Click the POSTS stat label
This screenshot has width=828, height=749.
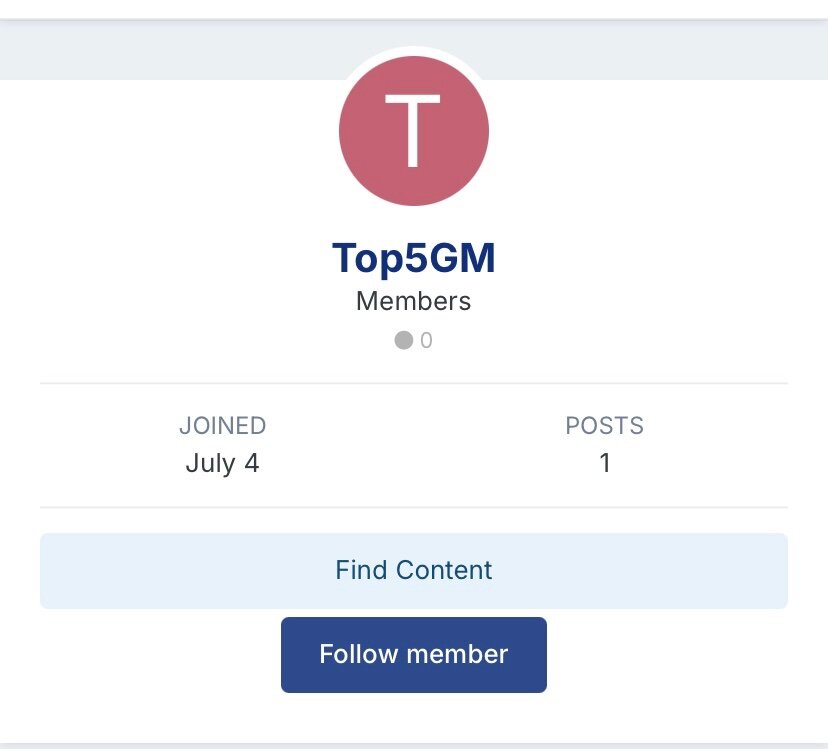pos(604,426)
